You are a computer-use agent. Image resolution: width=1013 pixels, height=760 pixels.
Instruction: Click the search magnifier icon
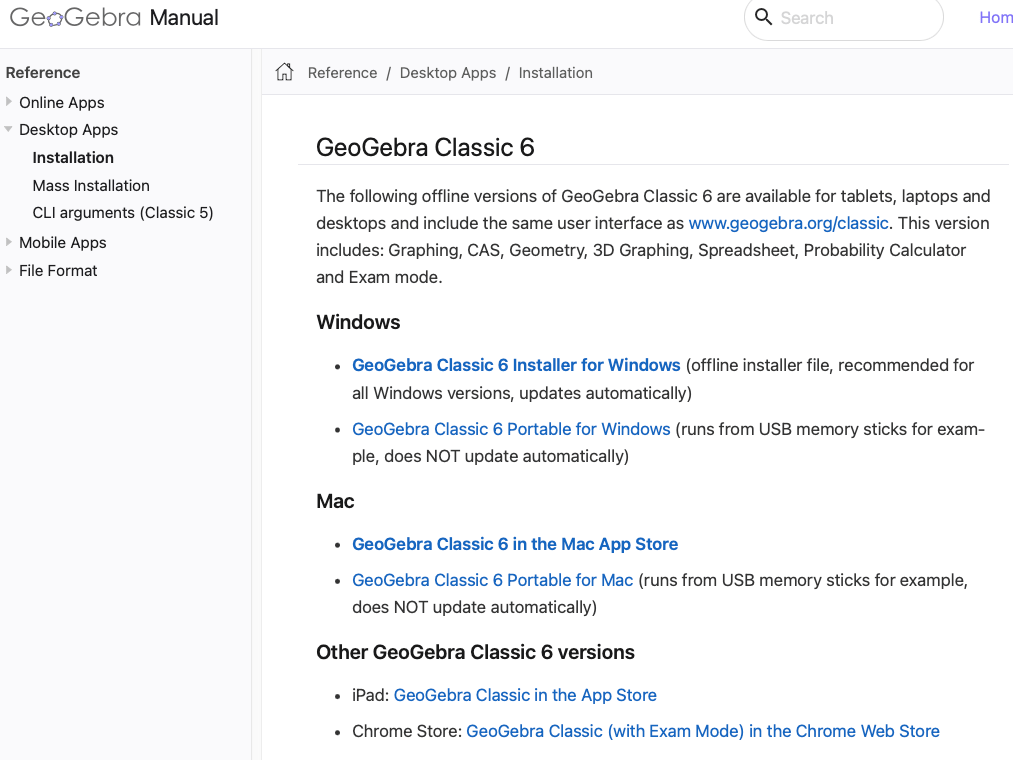pyautogui.click(x=764, y=17)
